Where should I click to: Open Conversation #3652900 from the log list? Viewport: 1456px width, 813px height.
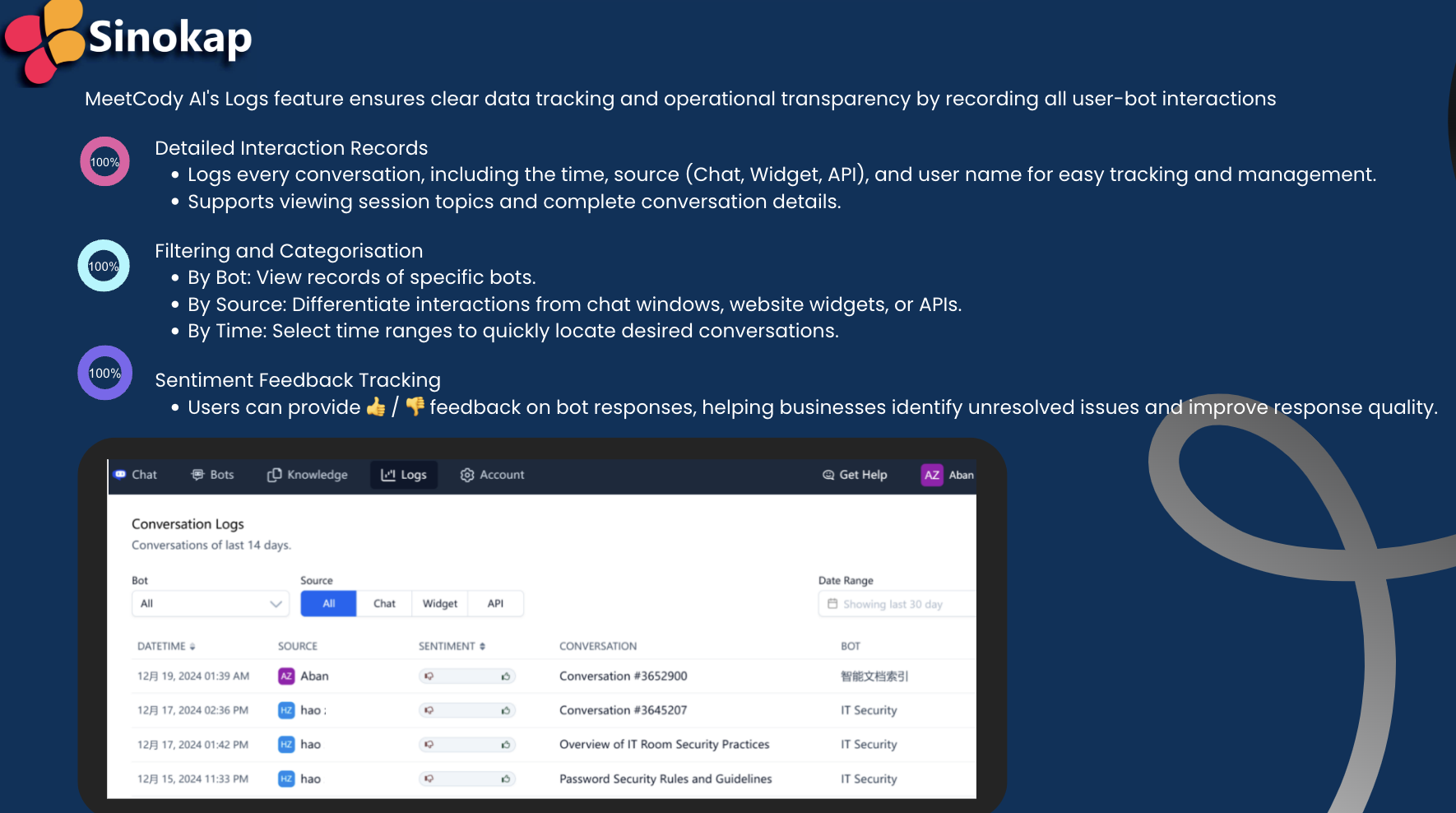tap(623, 676)
